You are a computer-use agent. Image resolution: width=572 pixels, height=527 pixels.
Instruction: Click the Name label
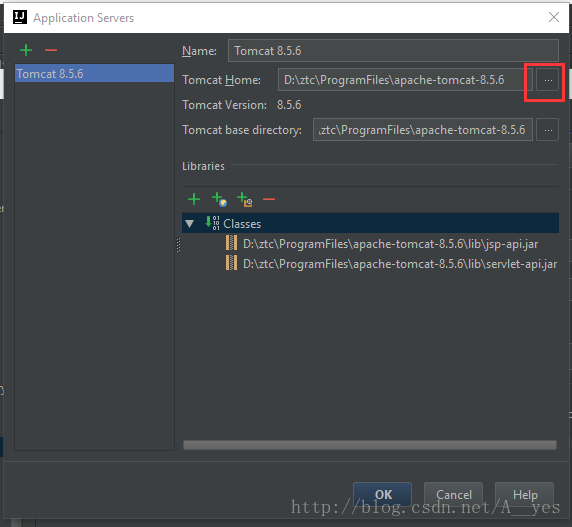pos(199,51)
